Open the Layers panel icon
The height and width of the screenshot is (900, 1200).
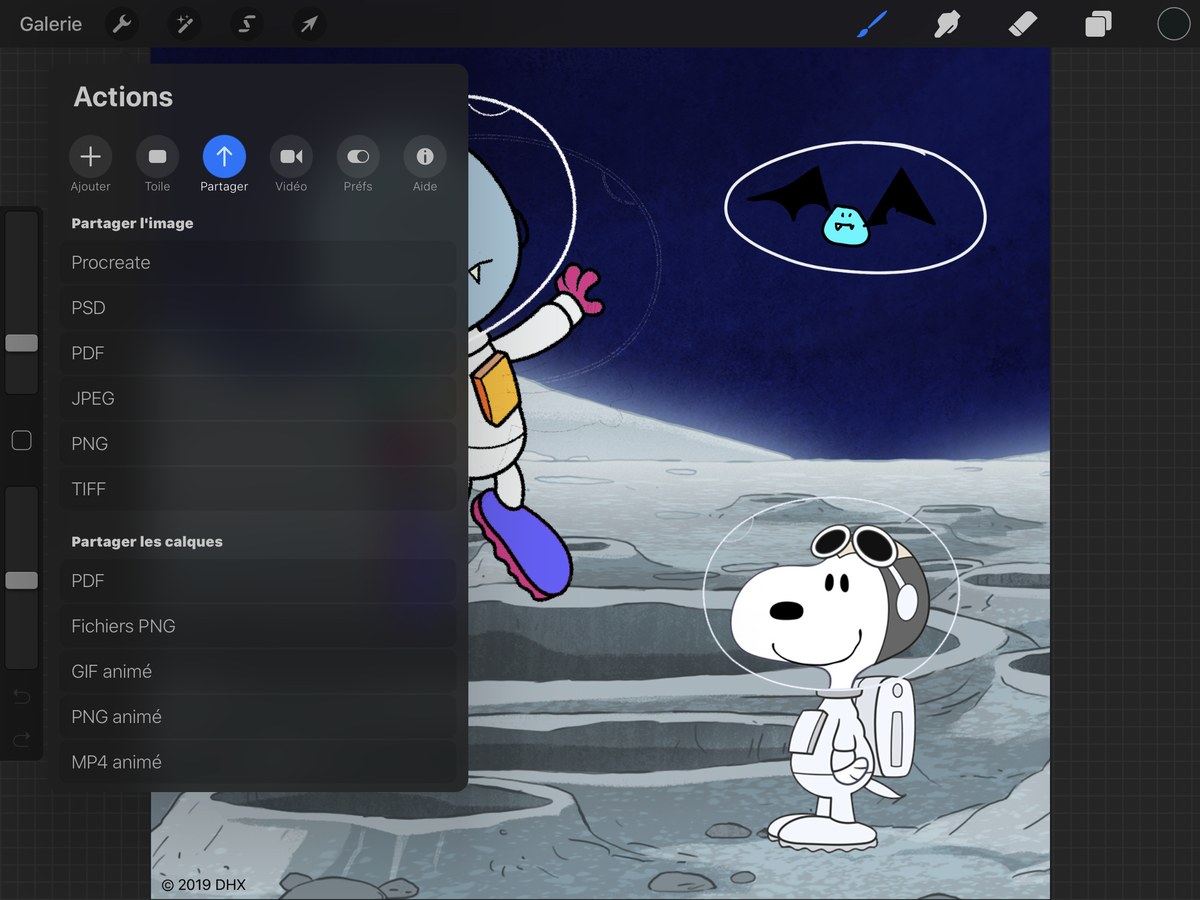[1098, 24]
